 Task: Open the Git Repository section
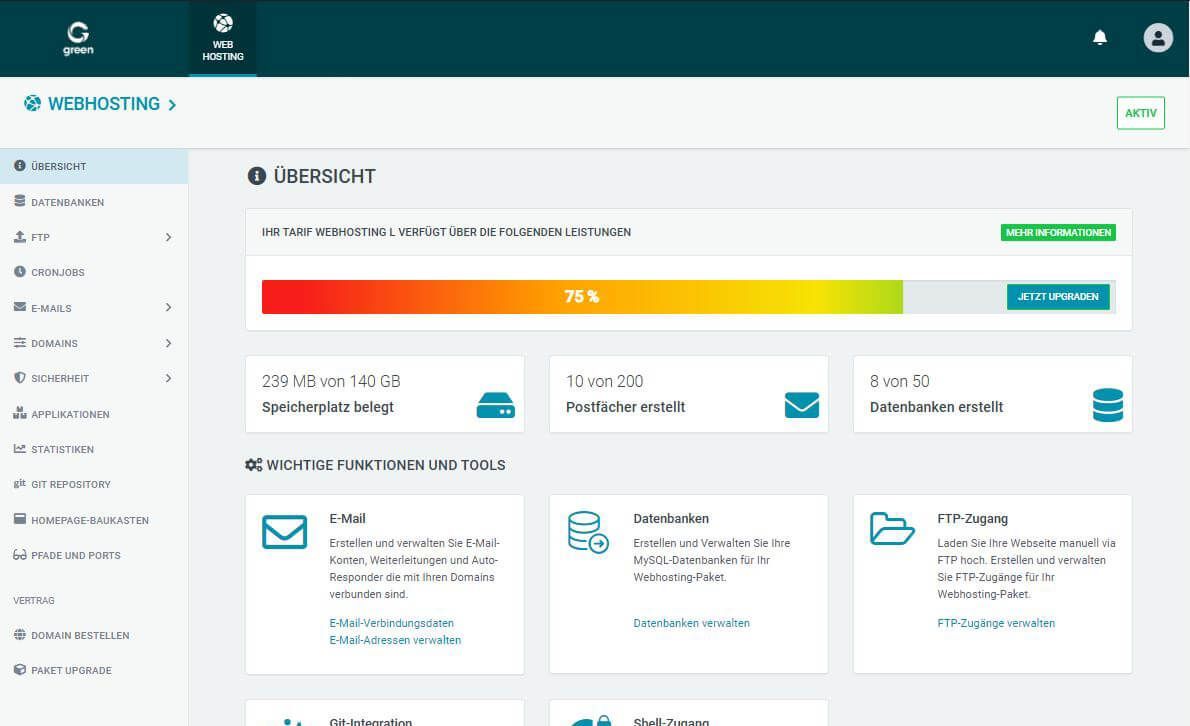[72, 484]
